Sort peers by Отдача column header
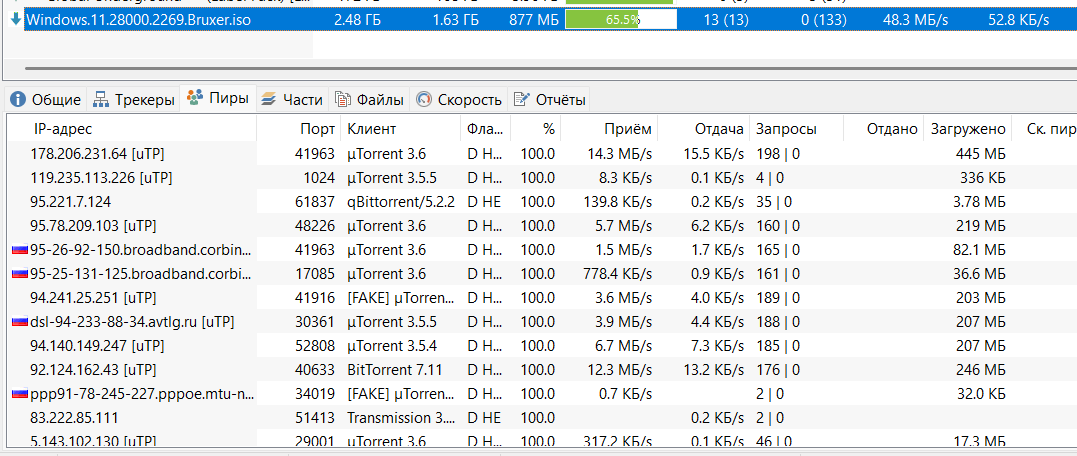 (703, 129)
